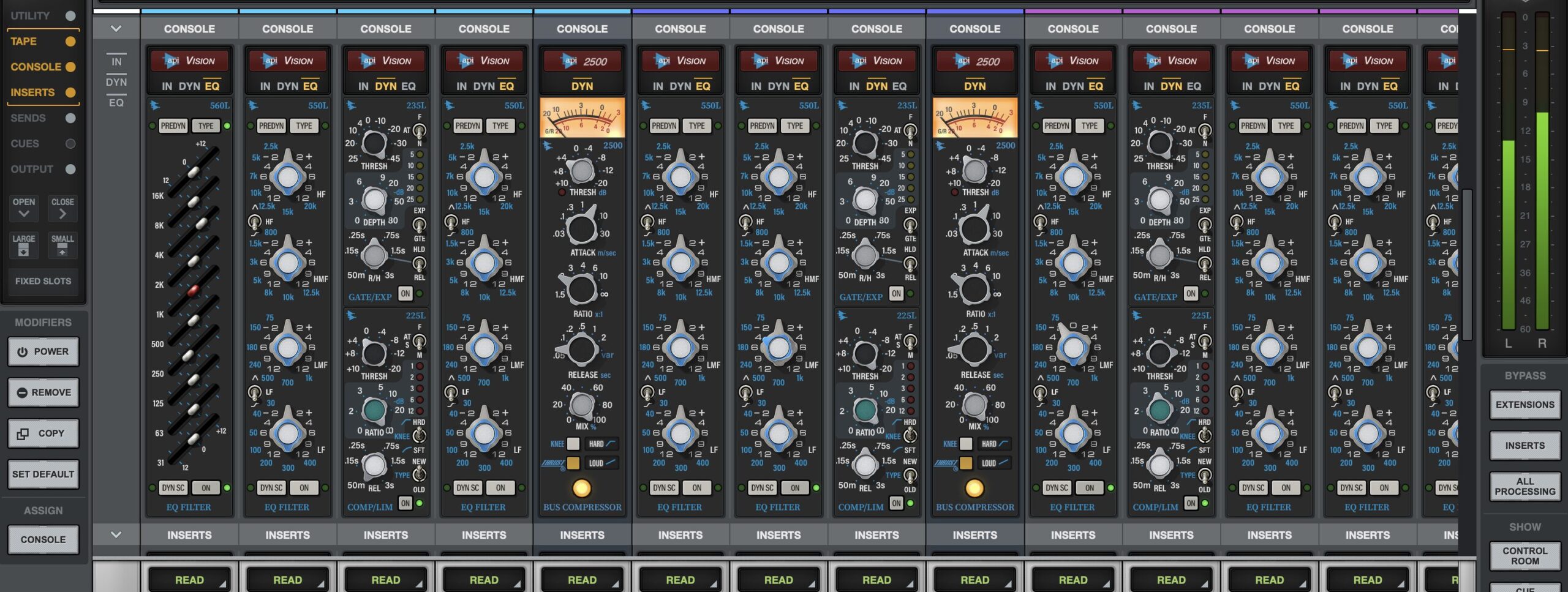Viewport: 1568px width, 592px height.
Task: Click the MIX knob on the first API 2500
Action: pos(582,405)
